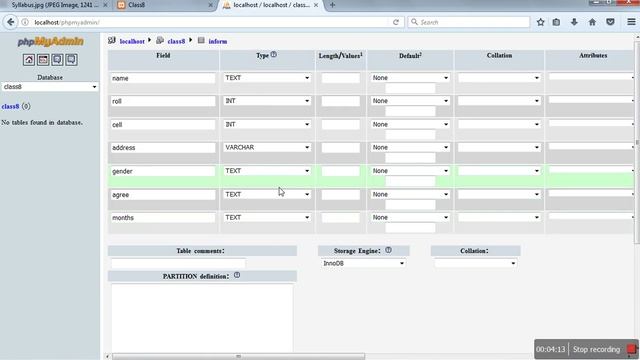The width and height of the screenshot is (640, 360).
Task: Click the database icon beside class8
Action: point(160,40)
